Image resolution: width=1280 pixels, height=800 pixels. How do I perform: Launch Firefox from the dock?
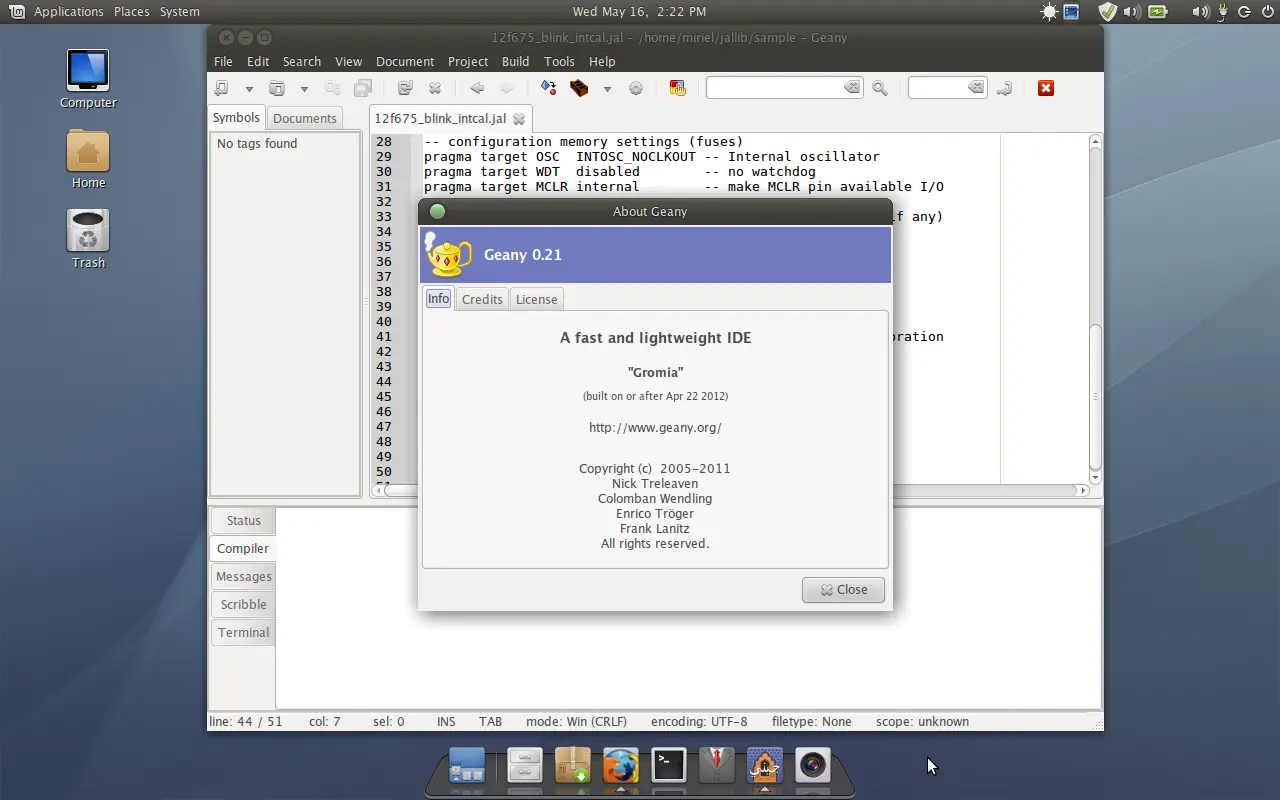621,766
